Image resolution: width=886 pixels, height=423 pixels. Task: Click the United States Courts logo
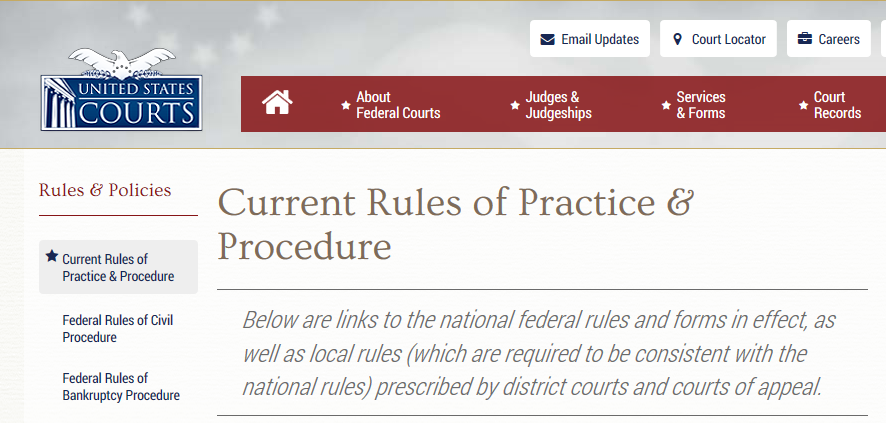click(121, 89)
